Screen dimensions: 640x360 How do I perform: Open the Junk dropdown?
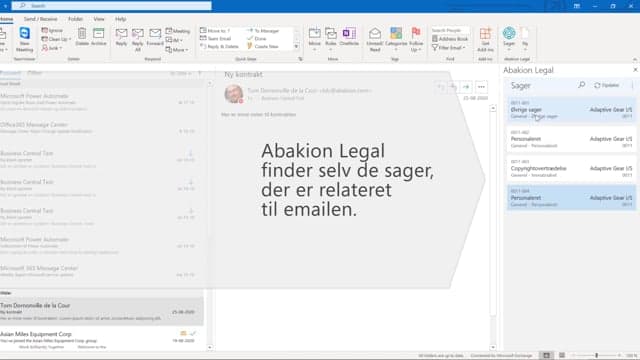52,48
